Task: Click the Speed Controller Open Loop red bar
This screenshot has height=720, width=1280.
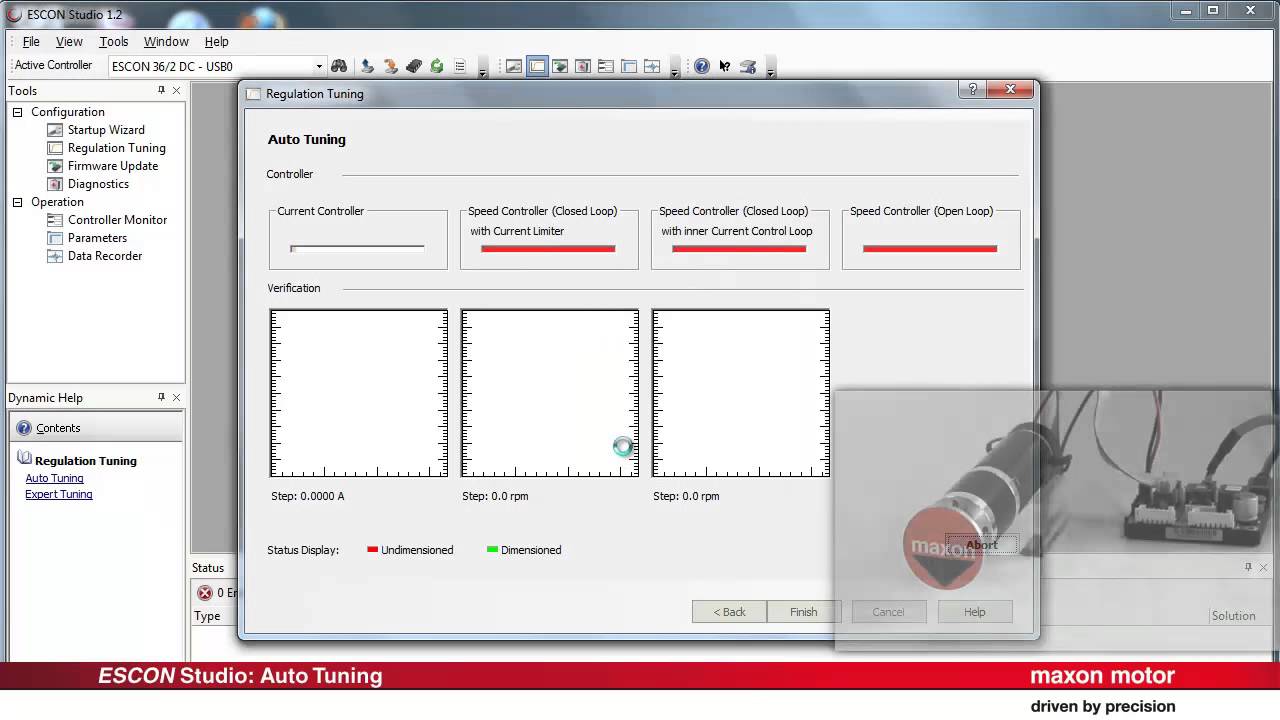Action: [x=930, y=248]
